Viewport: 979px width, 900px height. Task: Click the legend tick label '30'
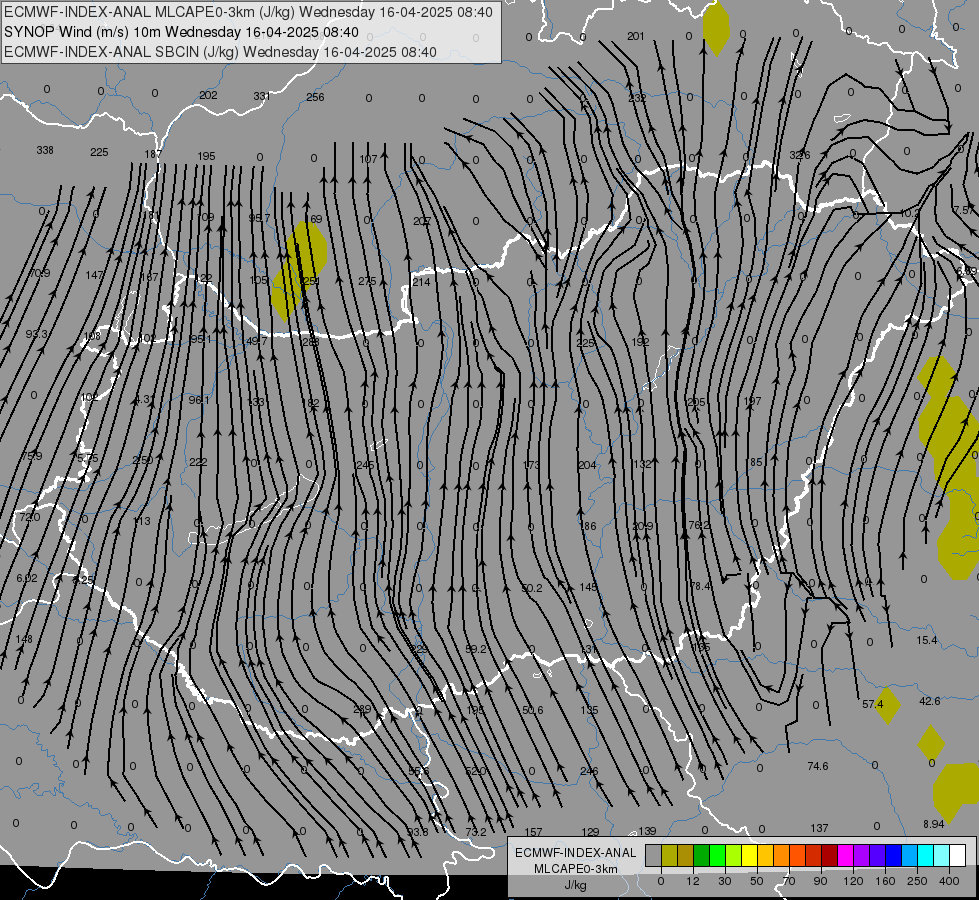(725, 881)
